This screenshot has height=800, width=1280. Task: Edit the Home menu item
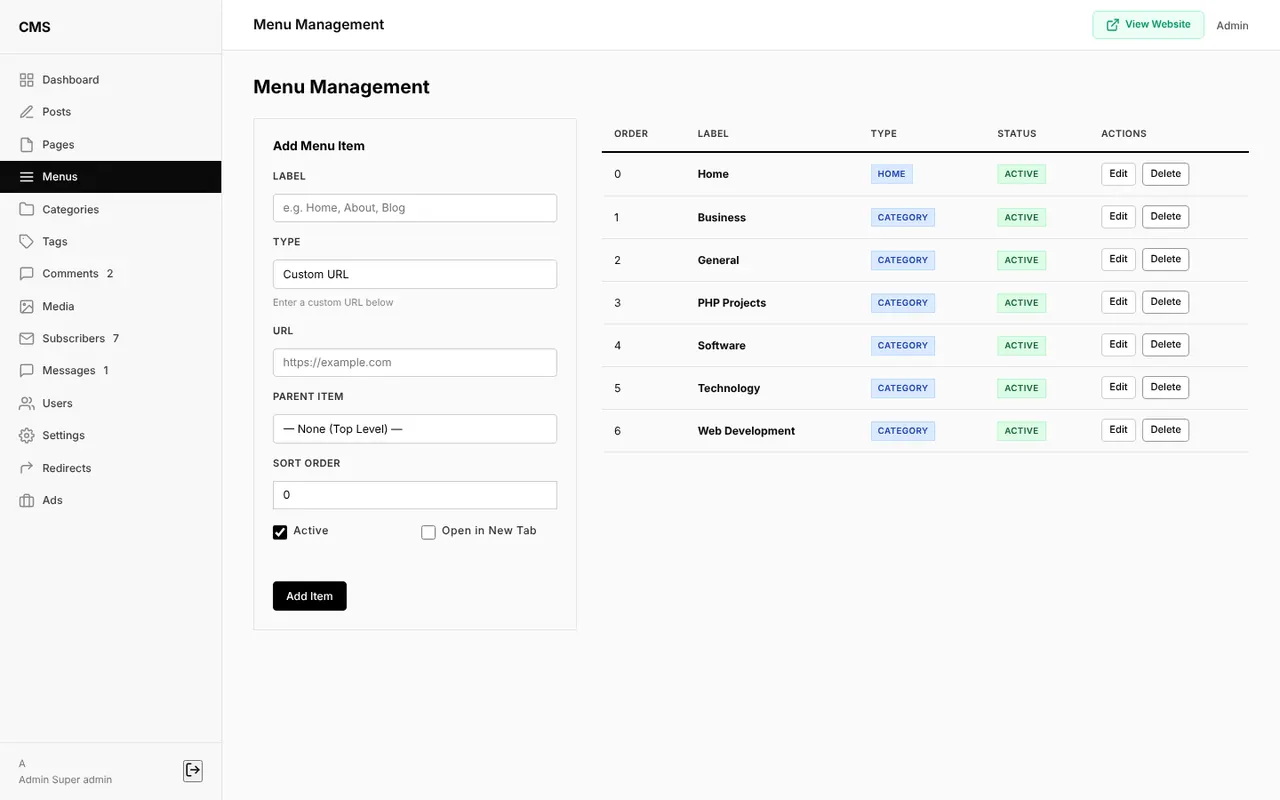(x=1118, y=174)
